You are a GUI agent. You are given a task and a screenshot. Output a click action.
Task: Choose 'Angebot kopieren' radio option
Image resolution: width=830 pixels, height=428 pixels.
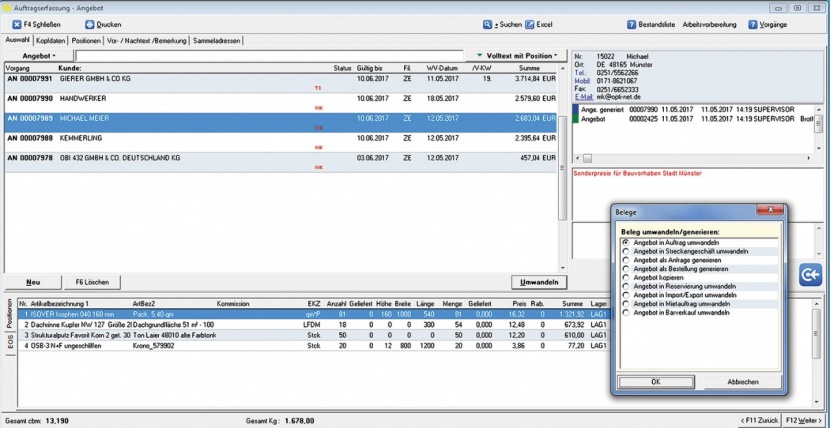[x=626, y=278]
